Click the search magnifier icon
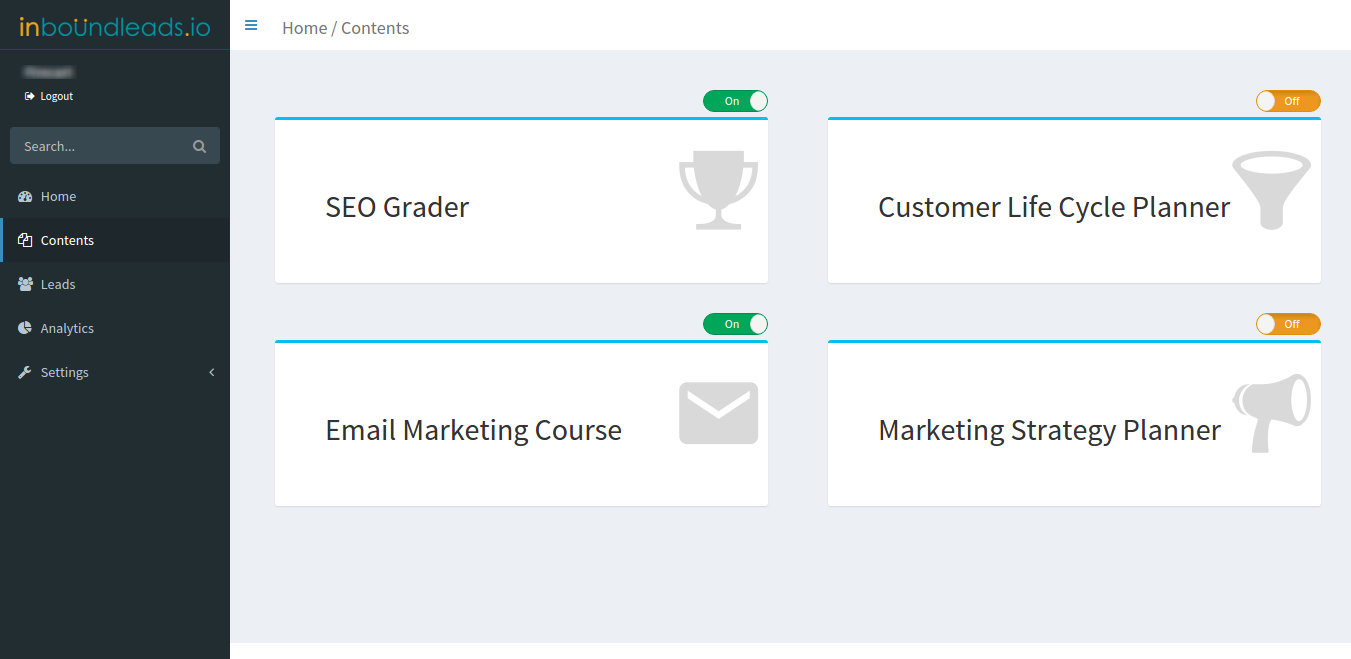This screenshot has height=659, width=1351. (x=199, y=145)
